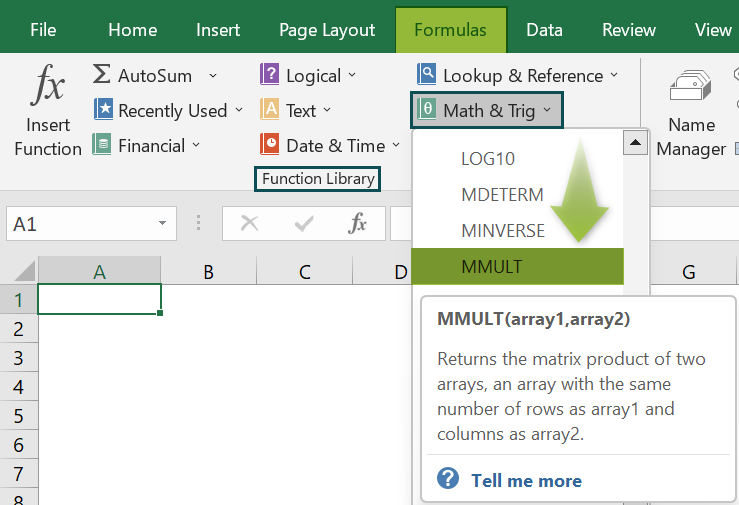Expand the AutoSum dropdown arrow
This screenshot has width=739, height=505.
tap(213, 75)
